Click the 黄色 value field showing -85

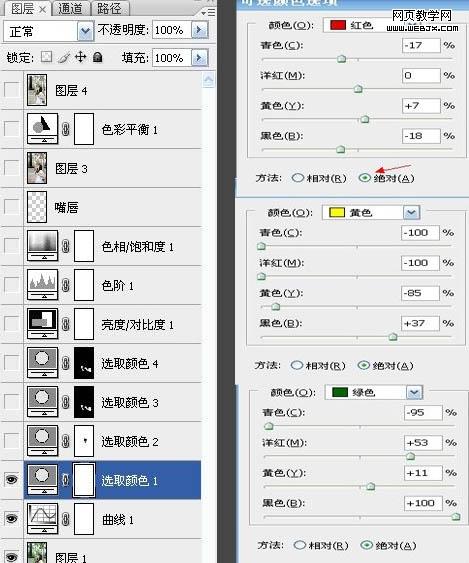coord(420,293)
